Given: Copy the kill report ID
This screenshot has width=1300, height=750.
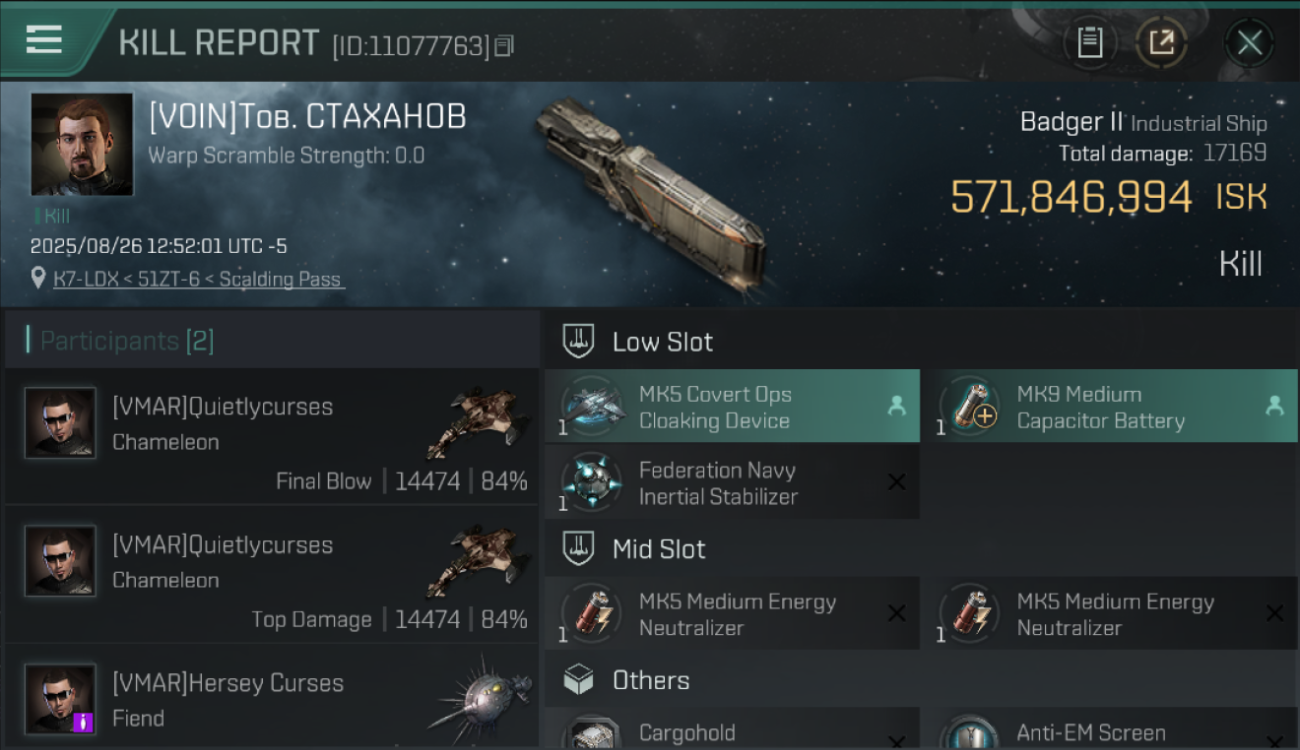Looking at the screenshot, I should click(x=505, y=45).
